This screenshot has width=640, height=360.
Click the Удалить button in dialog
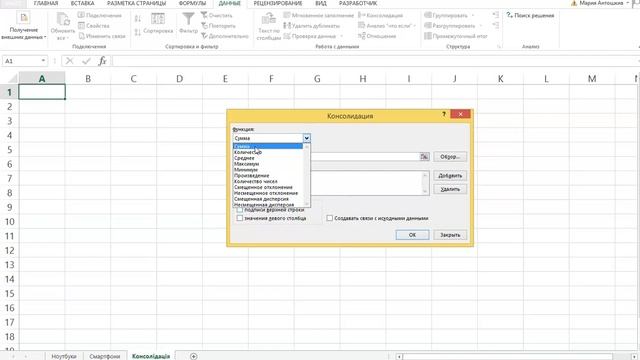click(x=450, y=189)
